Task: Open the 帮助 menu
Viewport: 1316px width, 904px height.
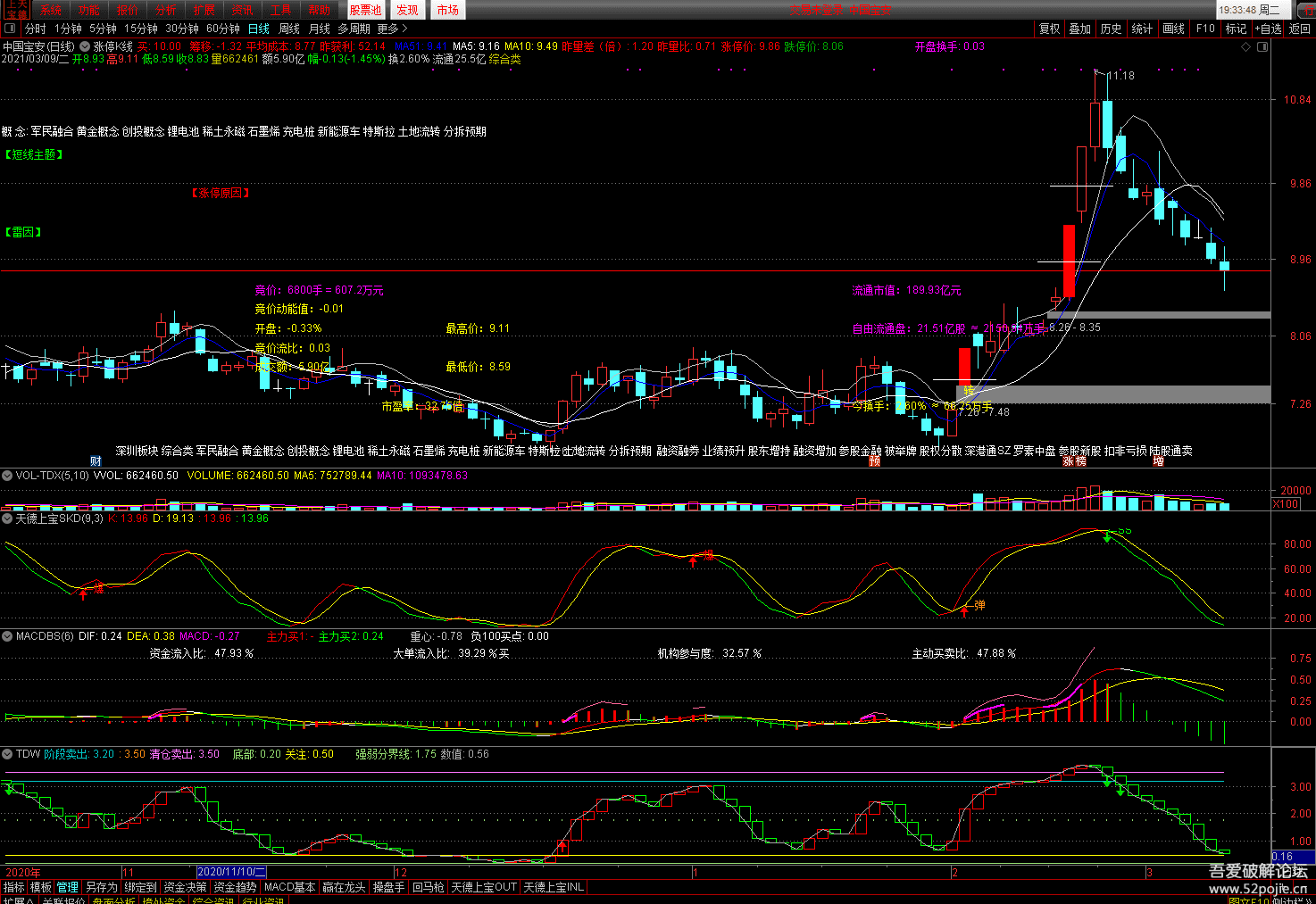Action: [x=320, y=10]
